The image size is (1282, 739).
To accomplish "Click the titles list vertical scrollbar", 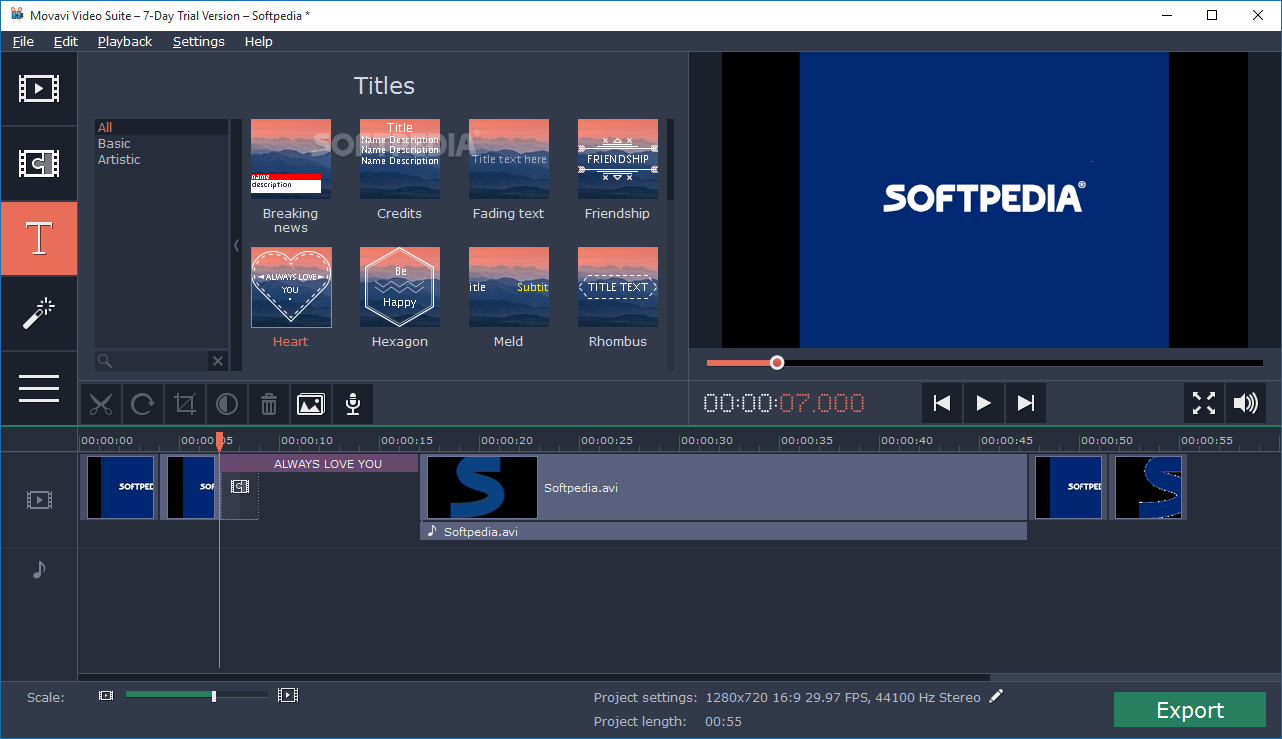I will [x=670, y=160].
